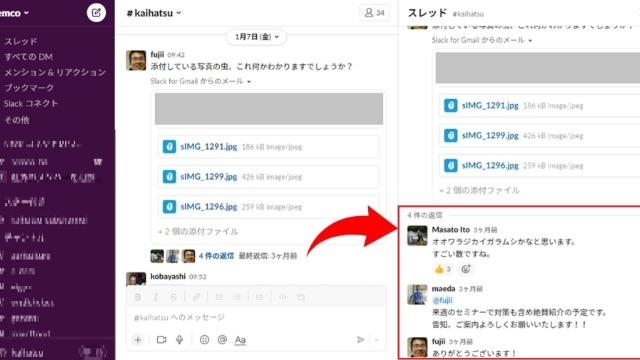Viewport: 640px width, 360px height.
Task: Toggle the Aa formatting toolbar
Action: pos(240,340)
